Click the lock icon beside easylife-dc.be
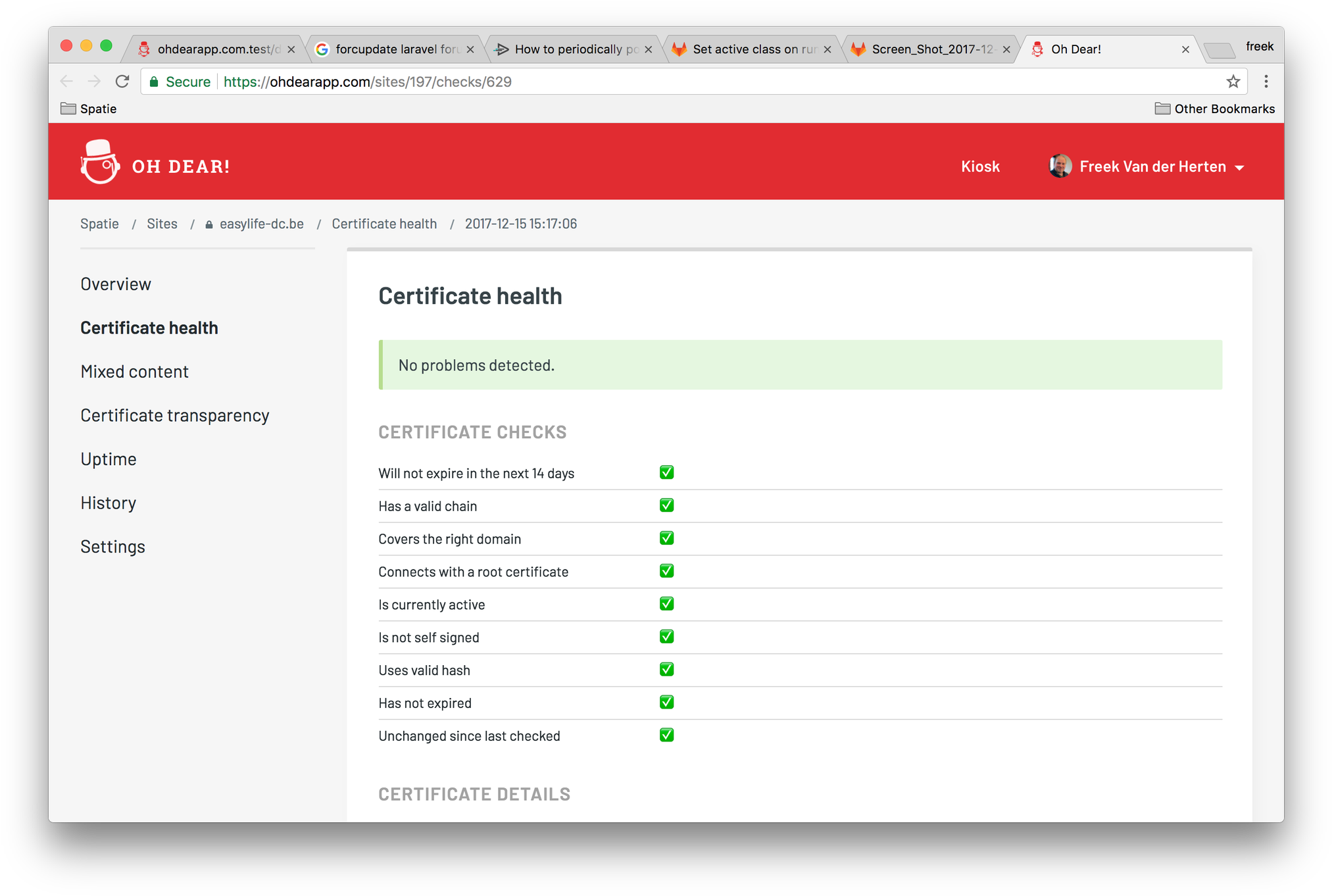The width and height of the screenshot is (1332, 896). click(209, 224)
